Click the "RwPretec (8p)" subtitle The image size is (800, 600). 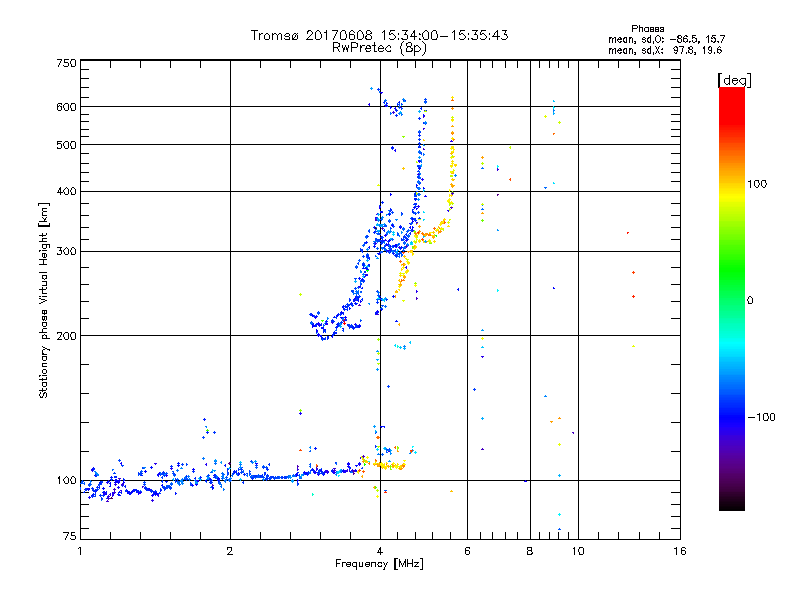pyautogui.click(x=379, y=48)
